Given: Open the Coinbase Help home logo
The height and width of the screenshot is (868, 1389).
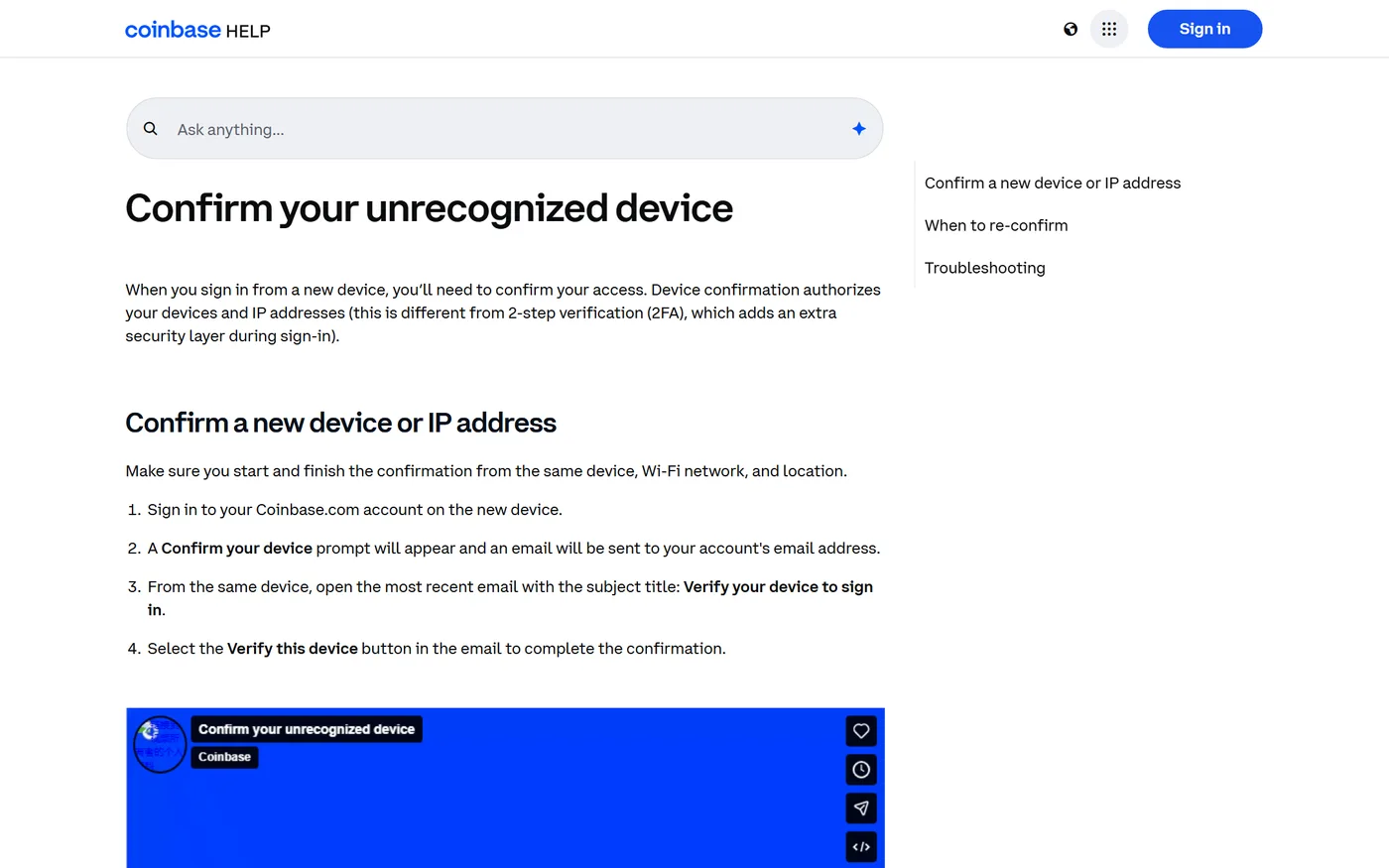Looking at the screenshot, I should (197, 30).
